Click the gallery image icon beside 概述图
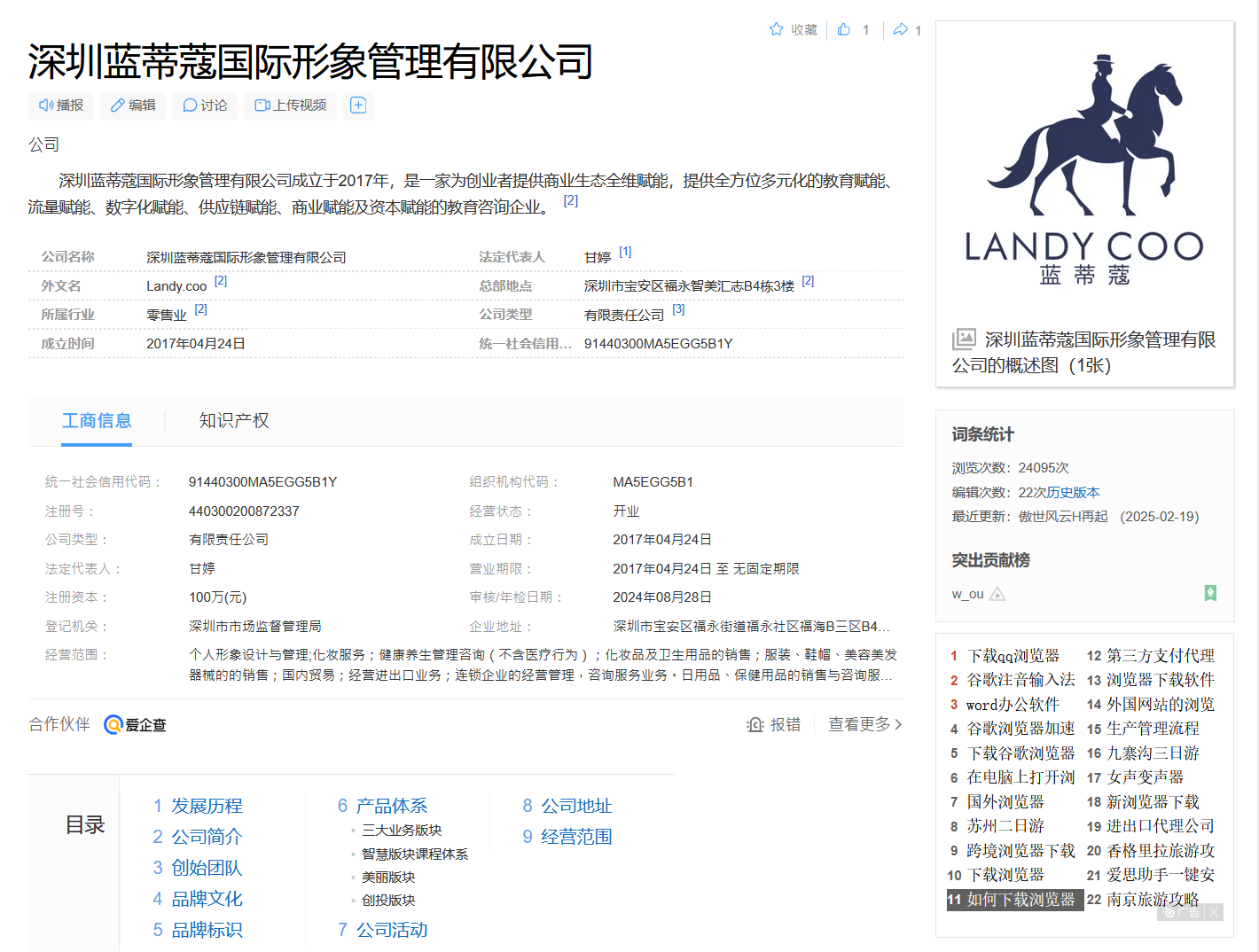1259x952 pixels. pos(964,339)
